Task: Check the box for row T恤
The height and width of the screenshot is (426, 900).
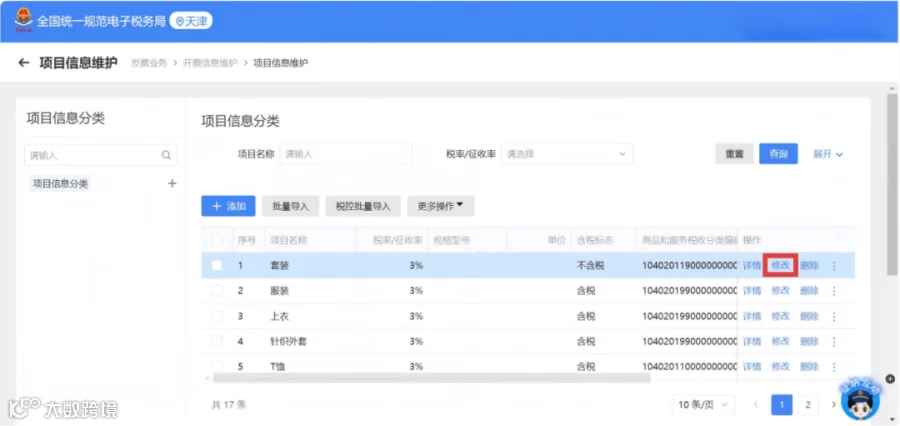Action: (216, 366)
